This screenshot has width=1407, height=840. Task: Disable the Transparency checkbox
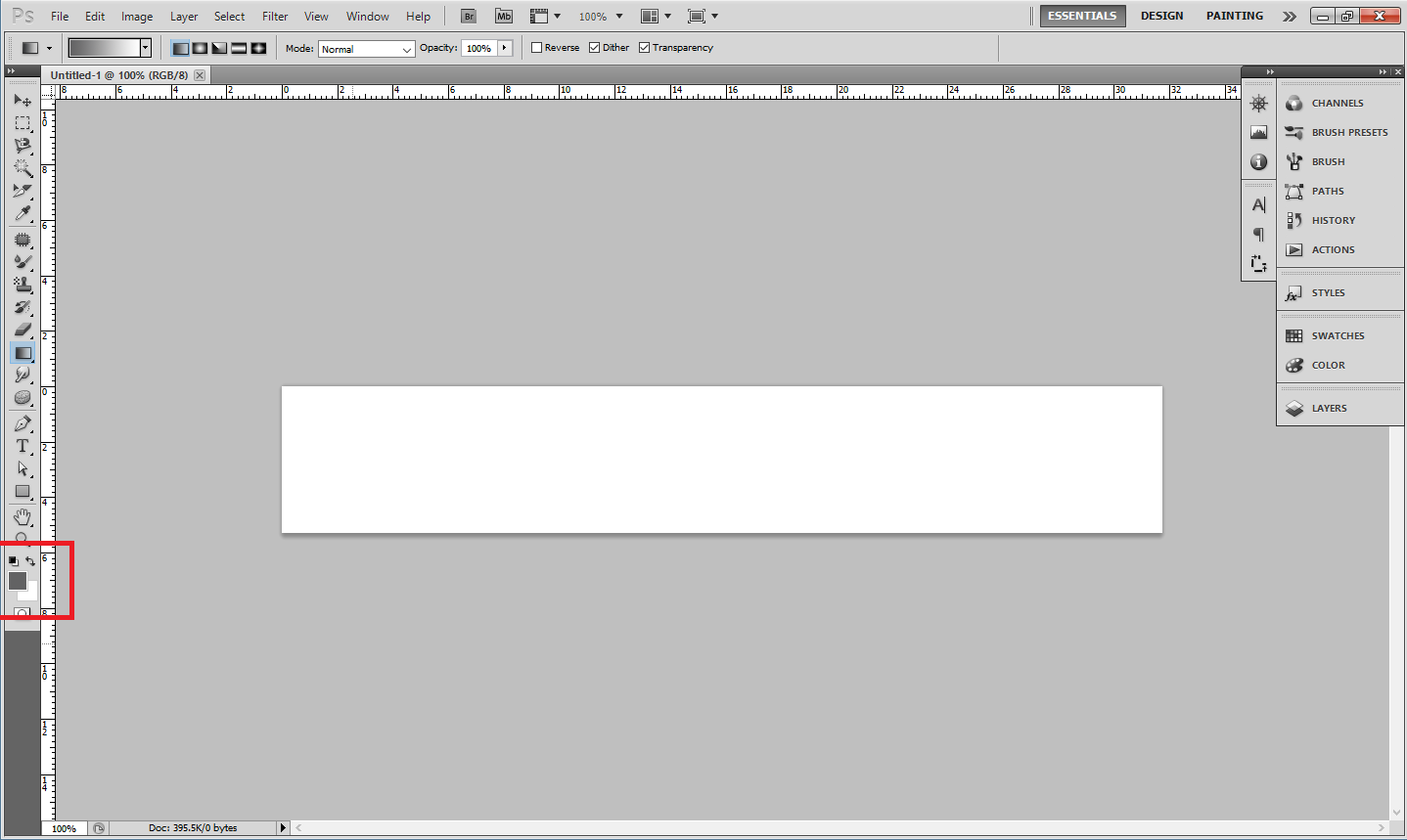tap(644, 48)
